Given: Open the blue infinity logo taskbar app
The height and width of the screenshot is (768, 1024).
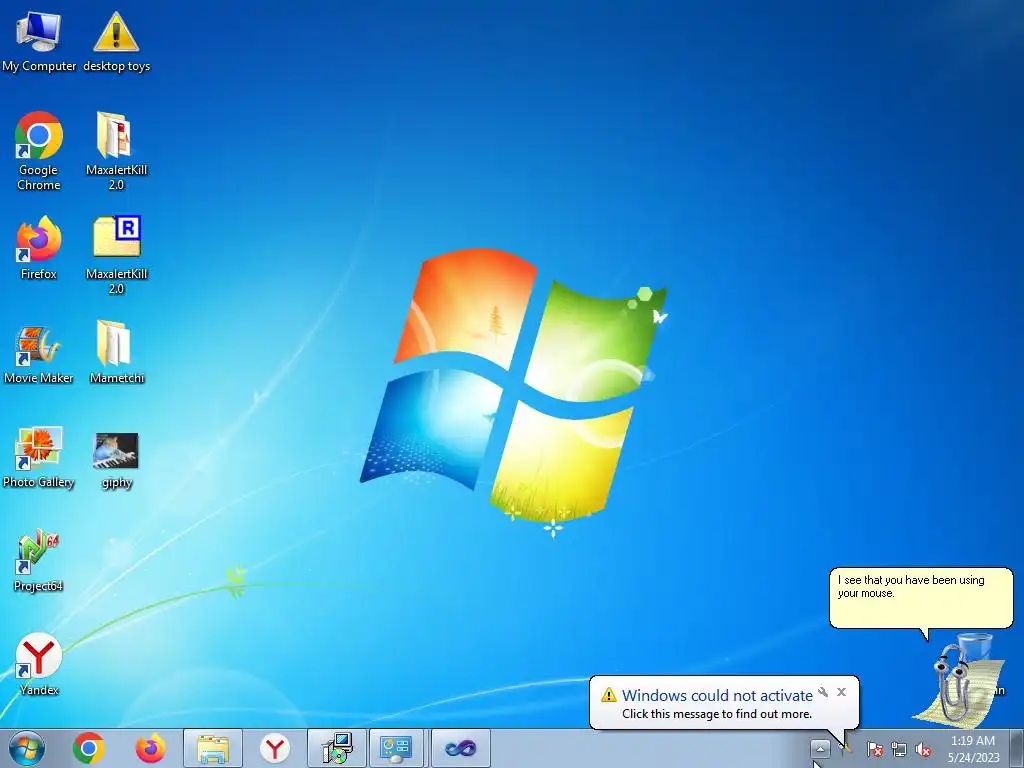Looking at the screenshot, I should [x=460, y=748].
